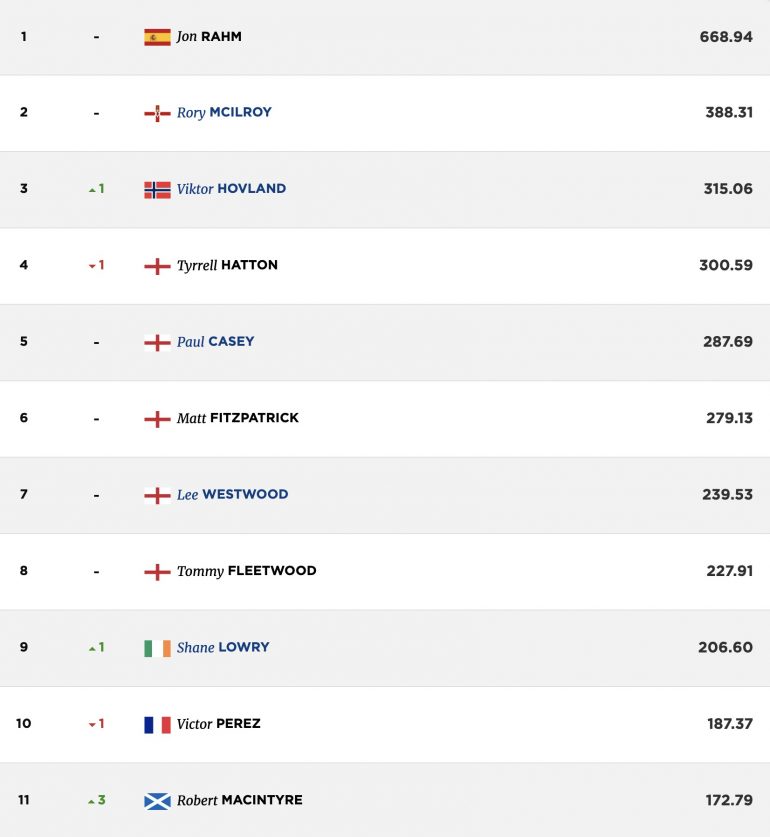770x837 pixels.
Task: Click the France flag beside Victor Perez
Action: (x=158, y=724)
